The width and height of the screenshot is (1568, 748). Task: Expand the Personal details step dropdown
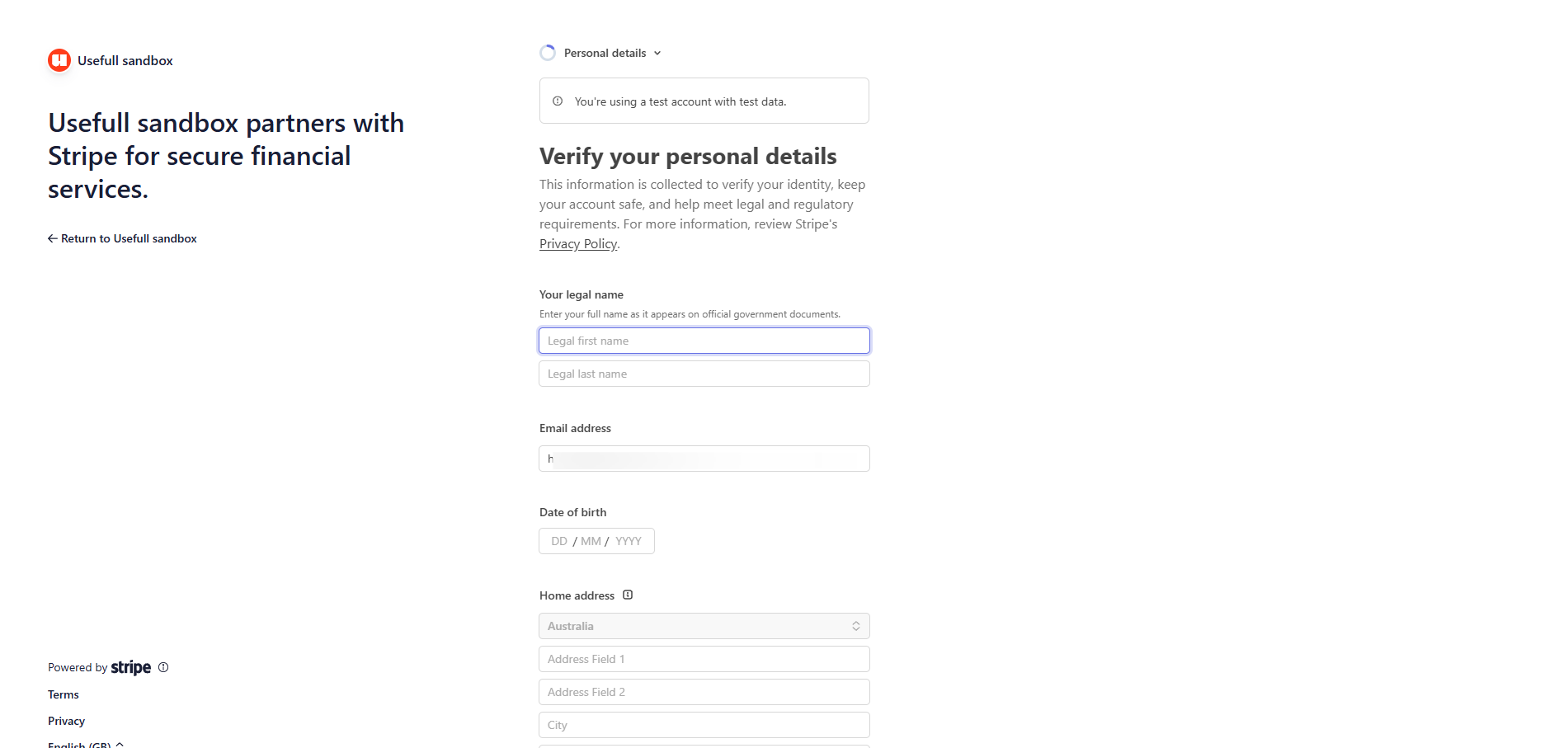pyautogui.click(x=657, y=53)
